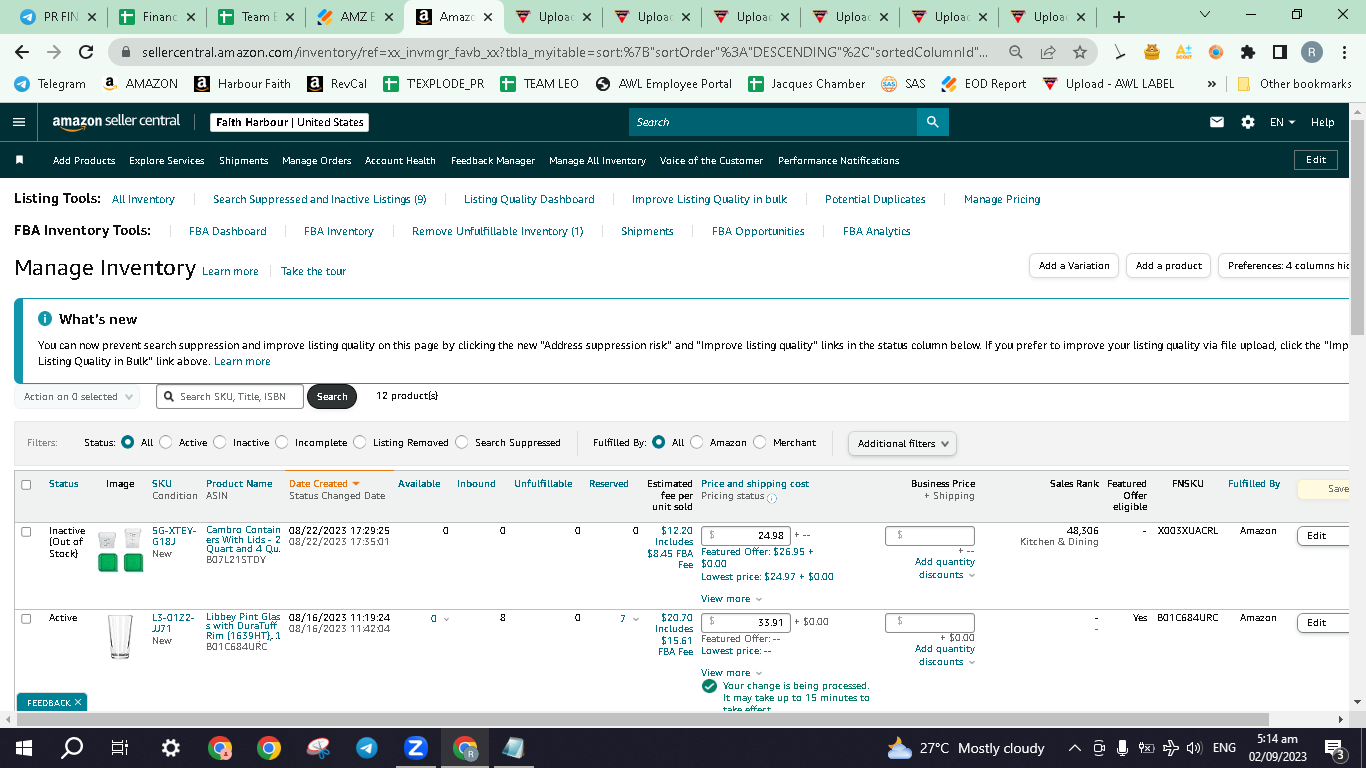Select the Search Suppressed status filter

pos(462,442)
